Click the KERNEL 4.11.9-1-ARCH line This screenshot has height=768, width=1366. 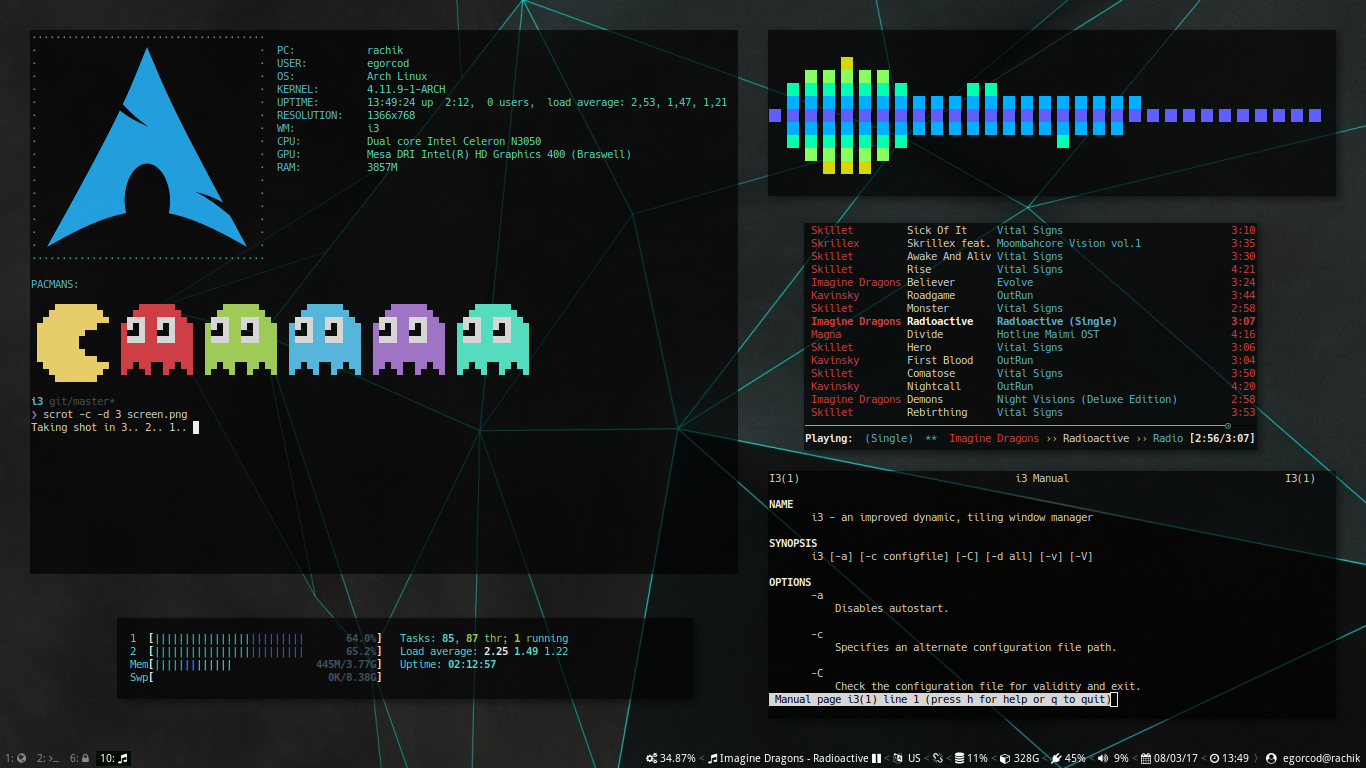361,89
